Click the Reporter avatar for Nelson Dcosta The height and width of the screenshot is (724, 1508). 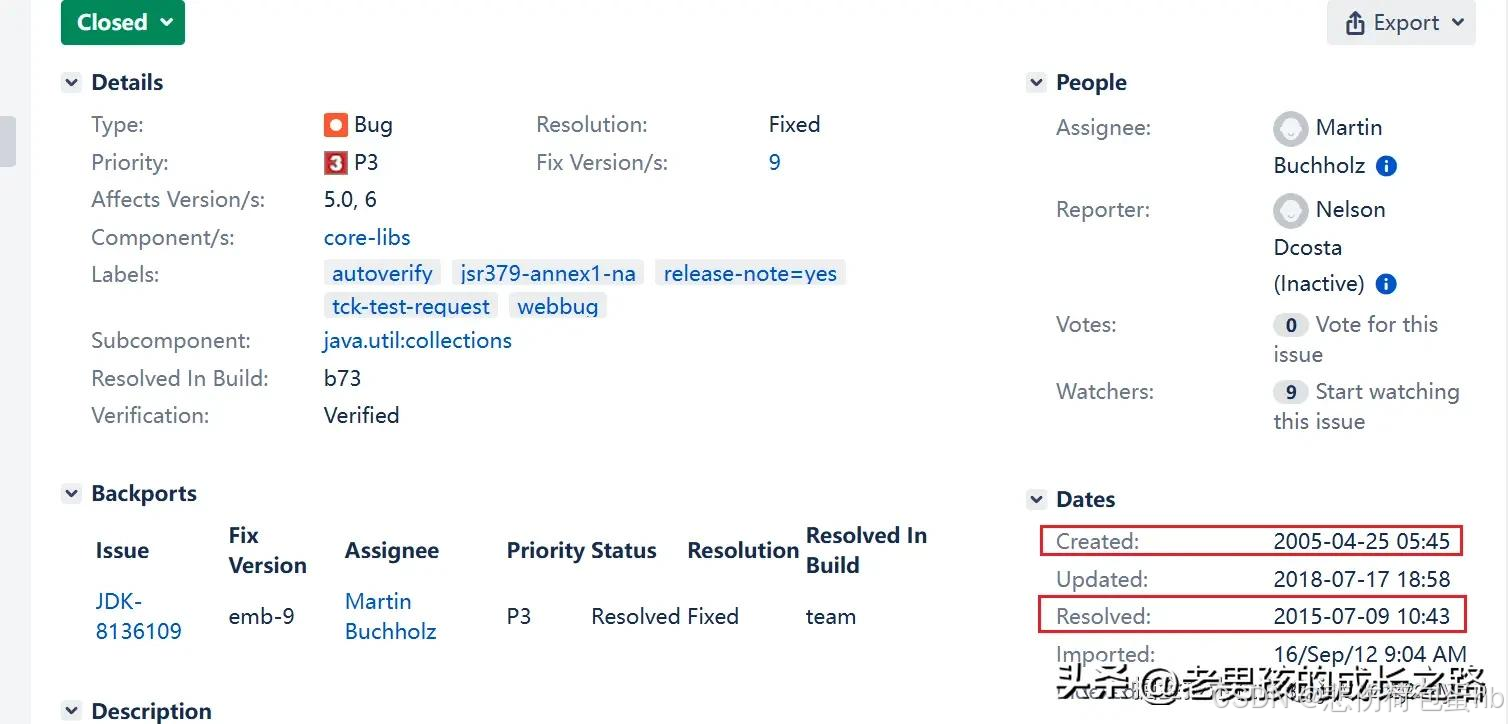tap(1290, 210)
